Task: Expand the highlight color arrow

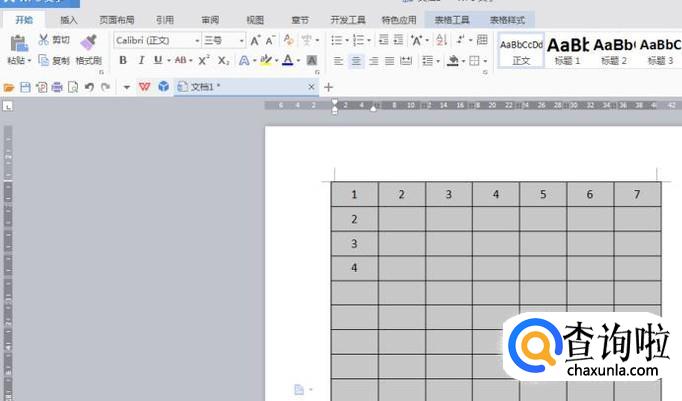Action: pyautogui.click(x=276, y=60)
